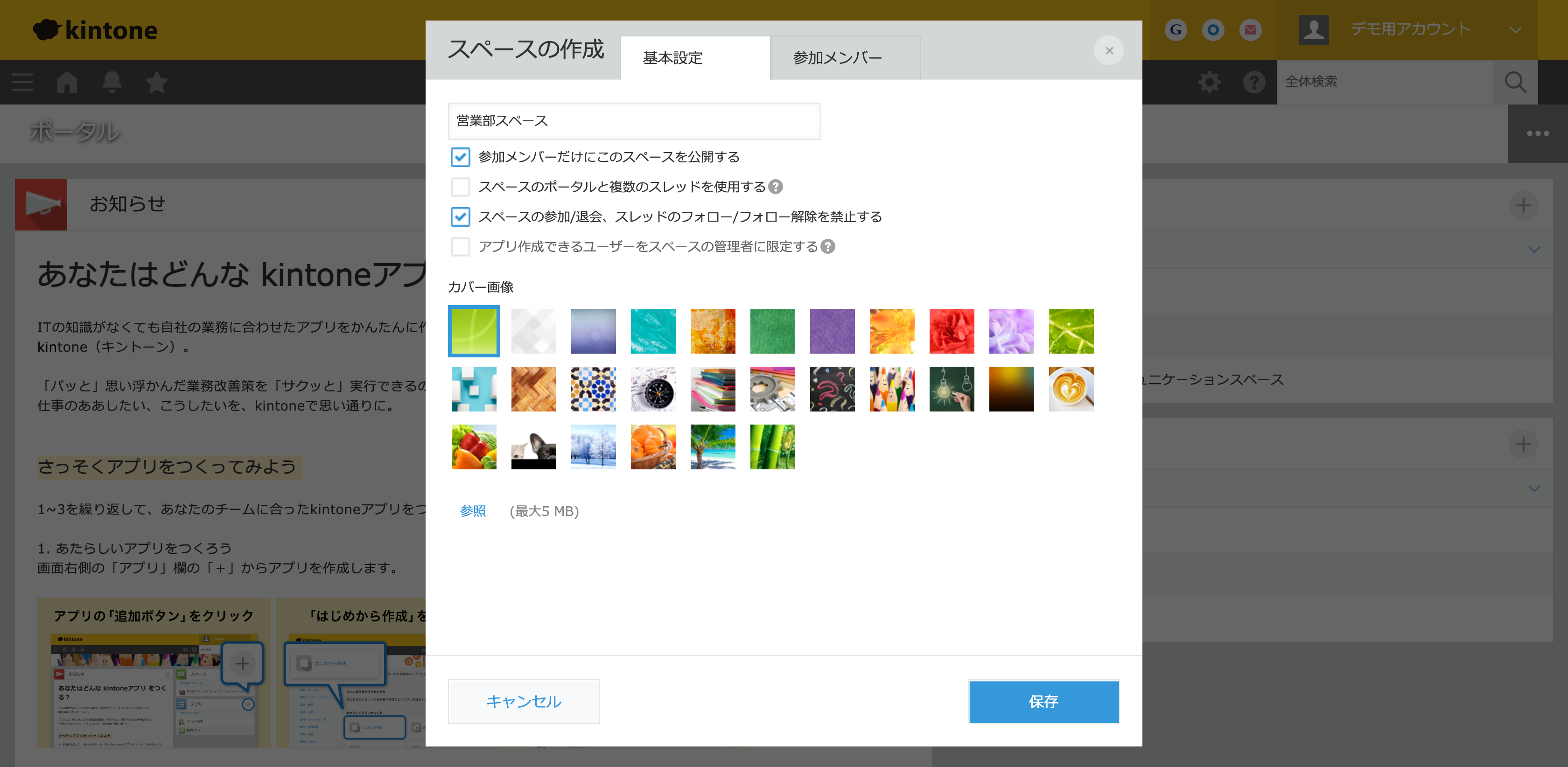Select the purple cover image swatch

[833, 330]
